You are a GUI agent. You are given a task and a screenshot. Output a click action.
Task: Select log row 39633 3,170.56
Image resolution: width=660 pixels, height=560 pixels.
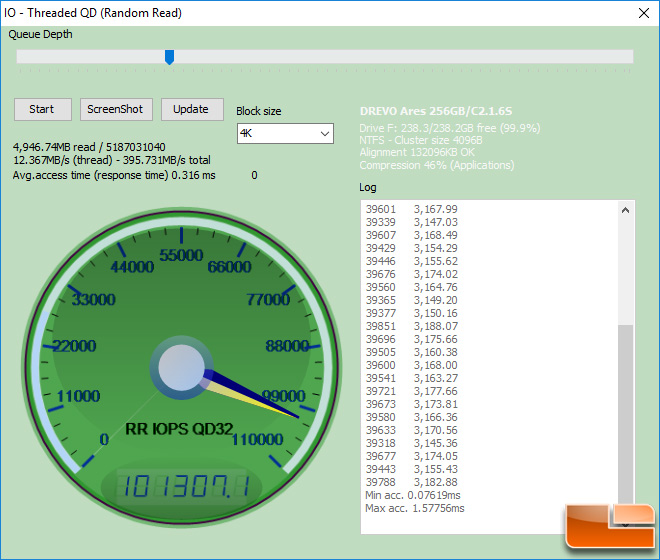(x=411, y=430)
